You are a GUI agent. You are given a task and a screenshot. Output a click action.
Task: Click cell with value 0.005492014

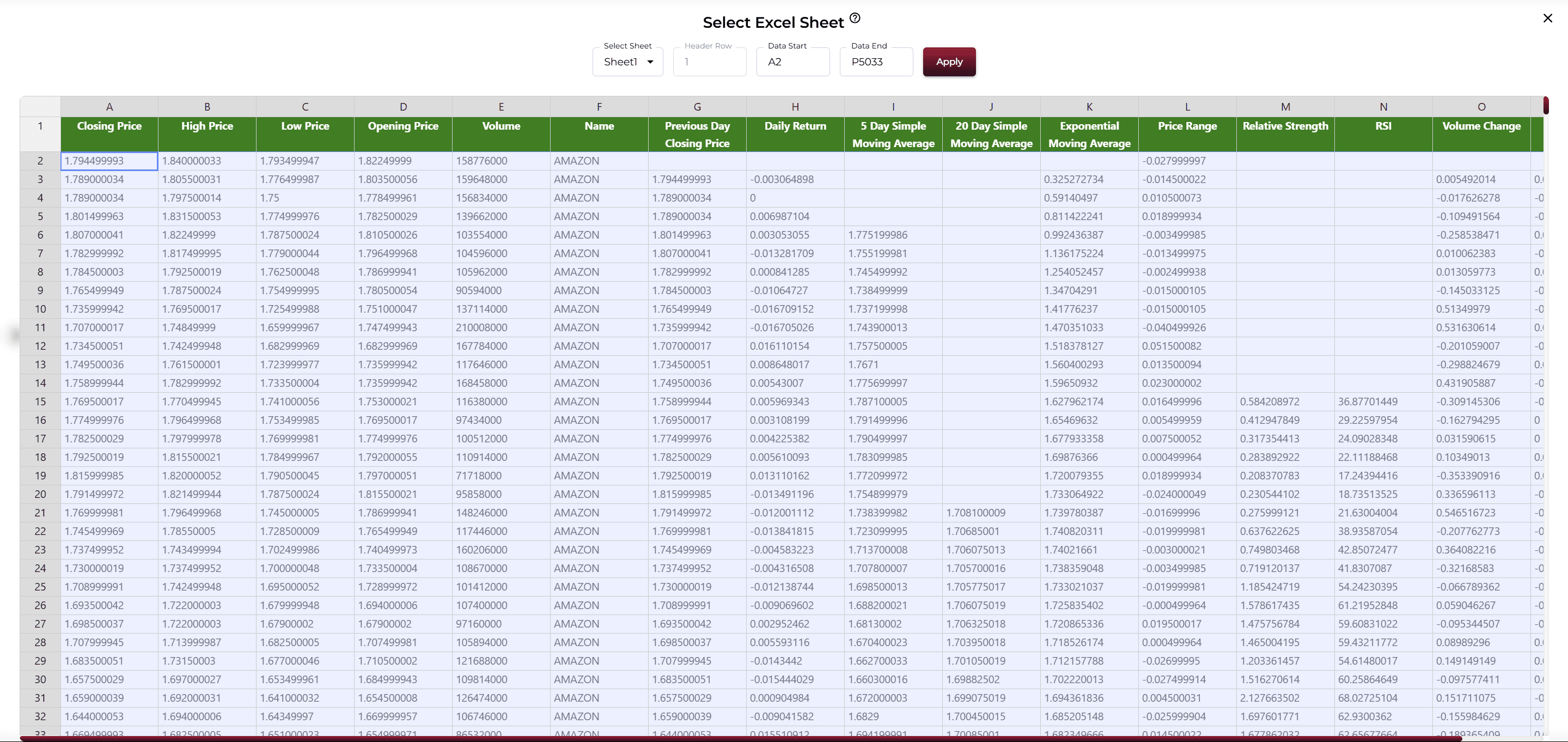pyautogui.click(x=1481, y=180)
